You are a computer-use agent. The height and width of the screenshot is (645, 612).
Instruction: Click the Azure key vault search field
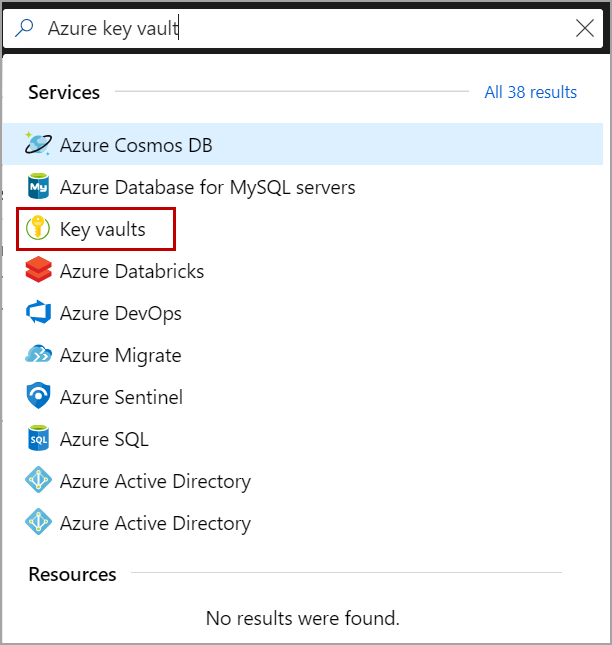point(300,28)
